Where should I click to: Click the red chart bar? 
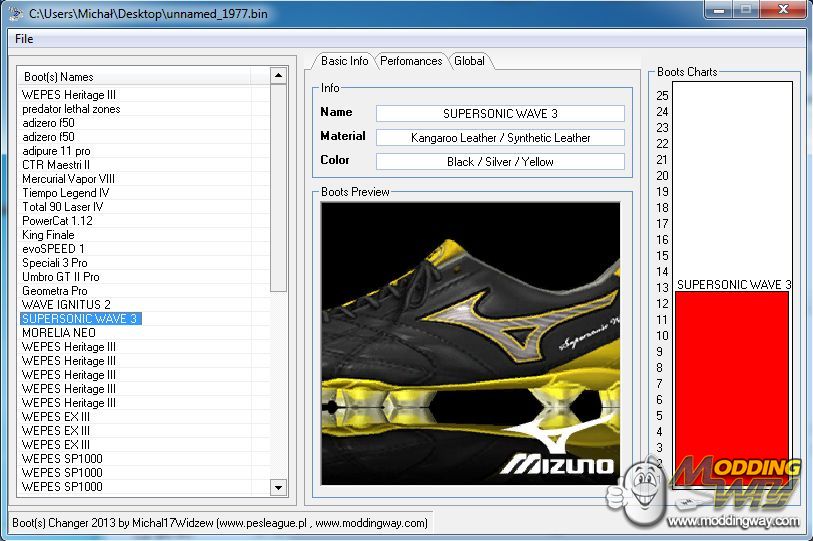pos(731,380)
